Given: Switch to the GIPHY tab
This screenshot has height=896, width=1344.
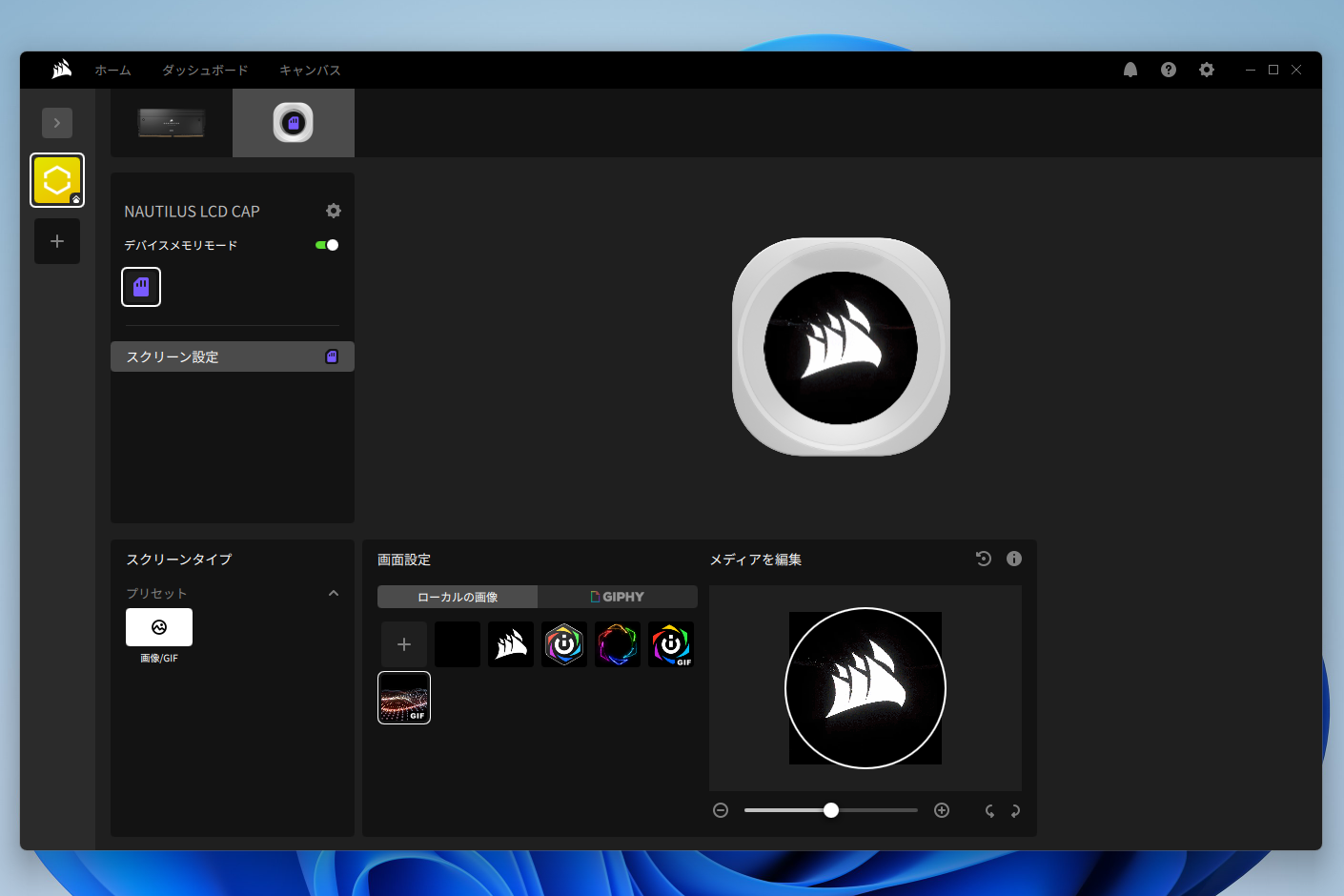Looking at the screenshot, I should coord(618,597).
